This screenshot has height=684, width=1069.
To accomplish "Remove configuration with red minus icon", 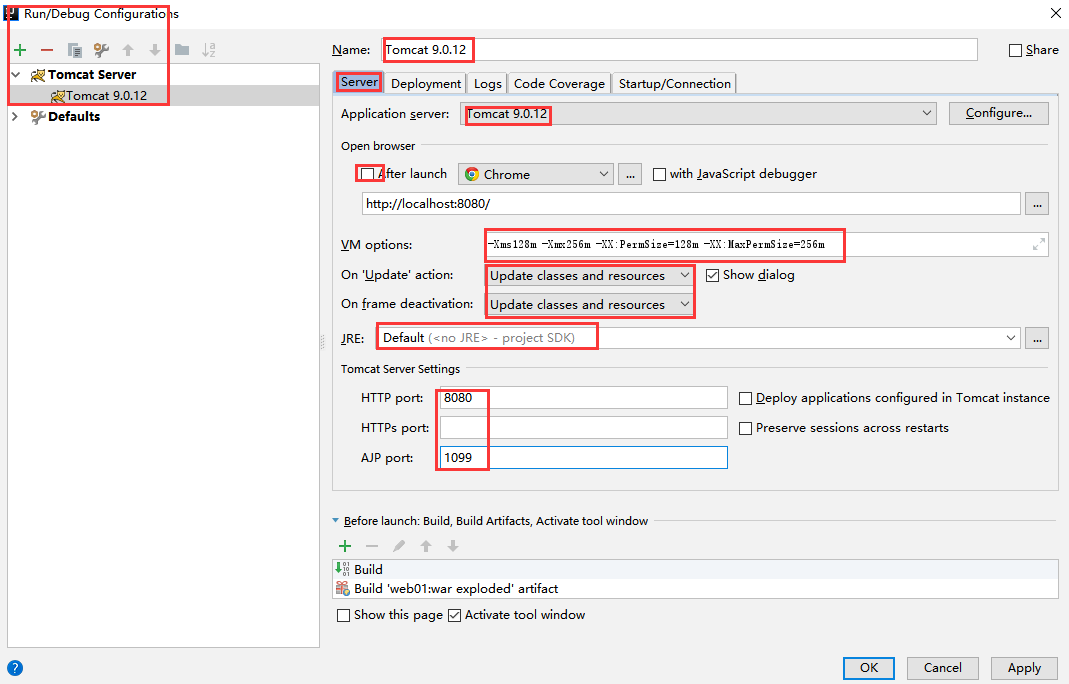I will pyautogui.click(x=47, y=50).
